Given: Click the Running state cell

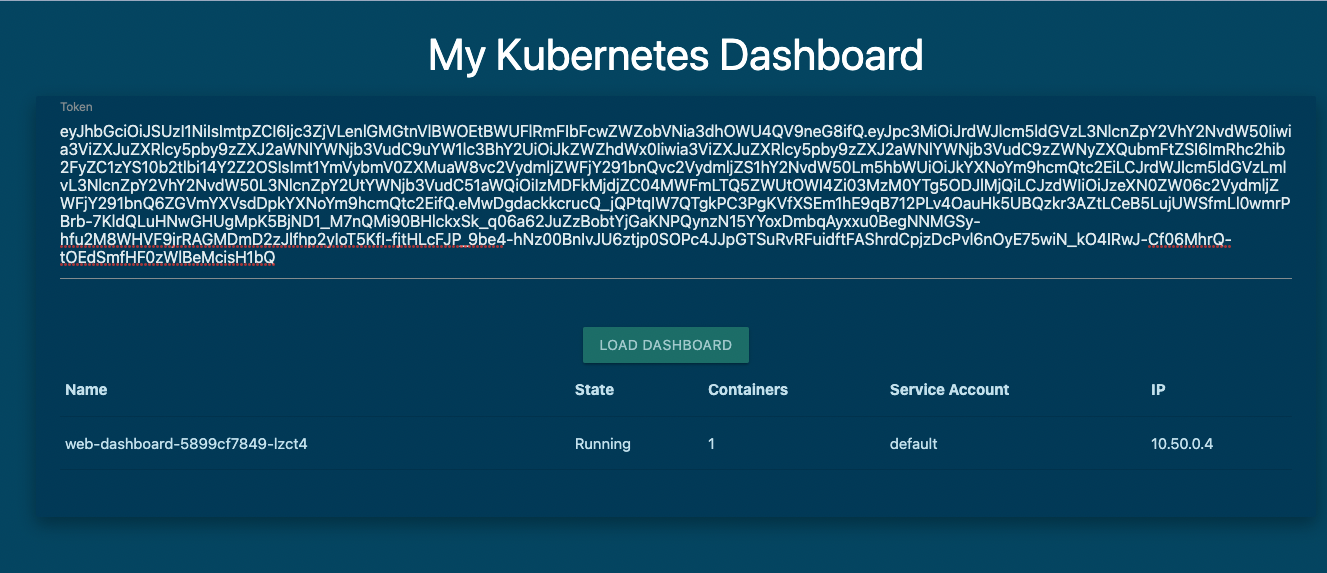Looking at the screenshot, I should pos(602,443).
